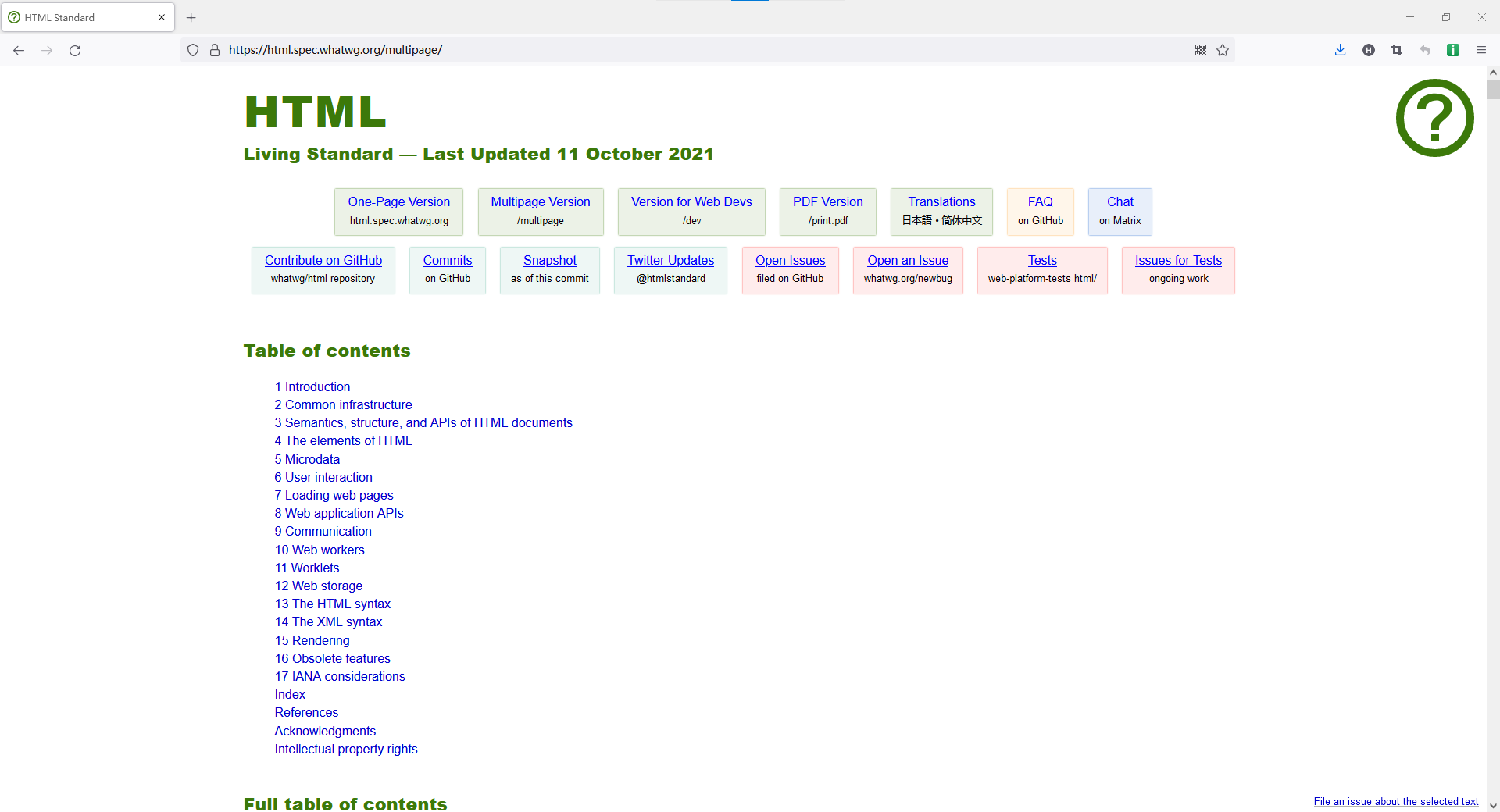Click the QR code icon in address bar
This screenshot has height=812, width=1500.
coord(1201,50)
